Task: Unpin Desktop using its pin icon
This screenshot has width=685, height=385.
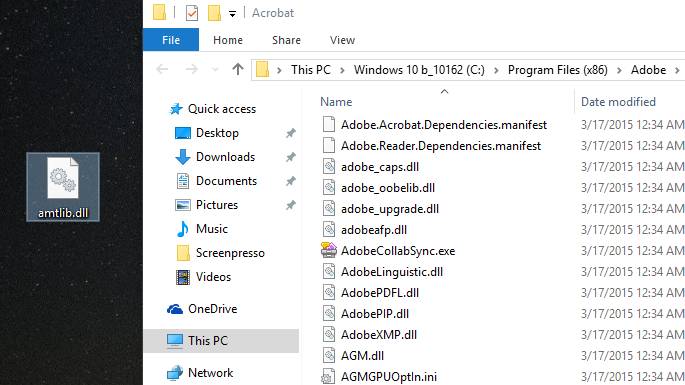Action: tap(291, 133)
